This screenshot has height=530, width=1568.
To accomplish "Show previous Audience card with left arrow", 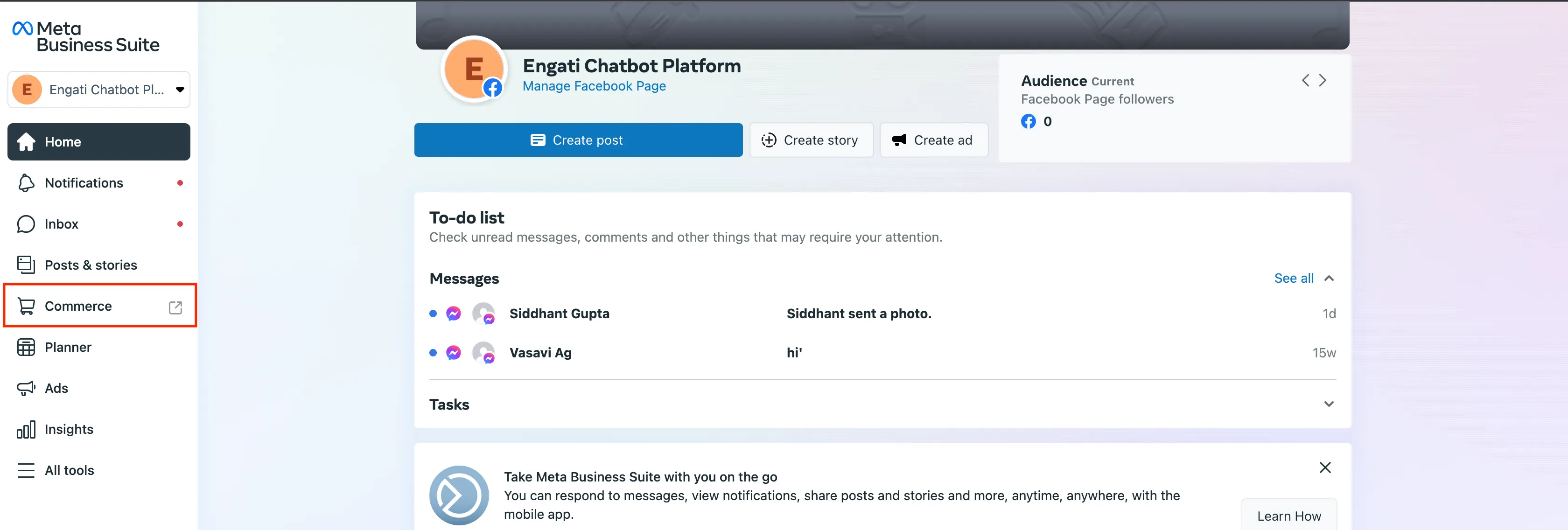I will coord(1305,80).
